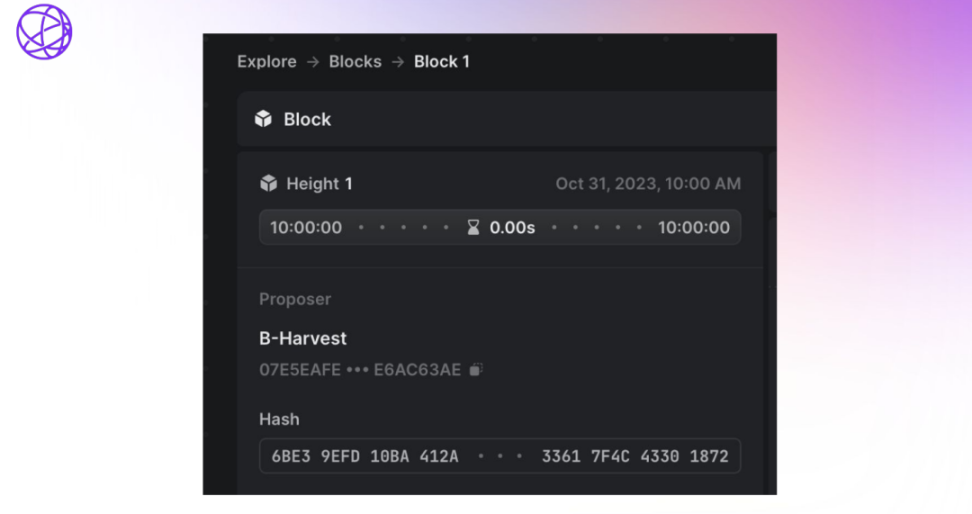The image size is (972, 514).
Task: Click the Height 1 label
Action: [319, 184]
